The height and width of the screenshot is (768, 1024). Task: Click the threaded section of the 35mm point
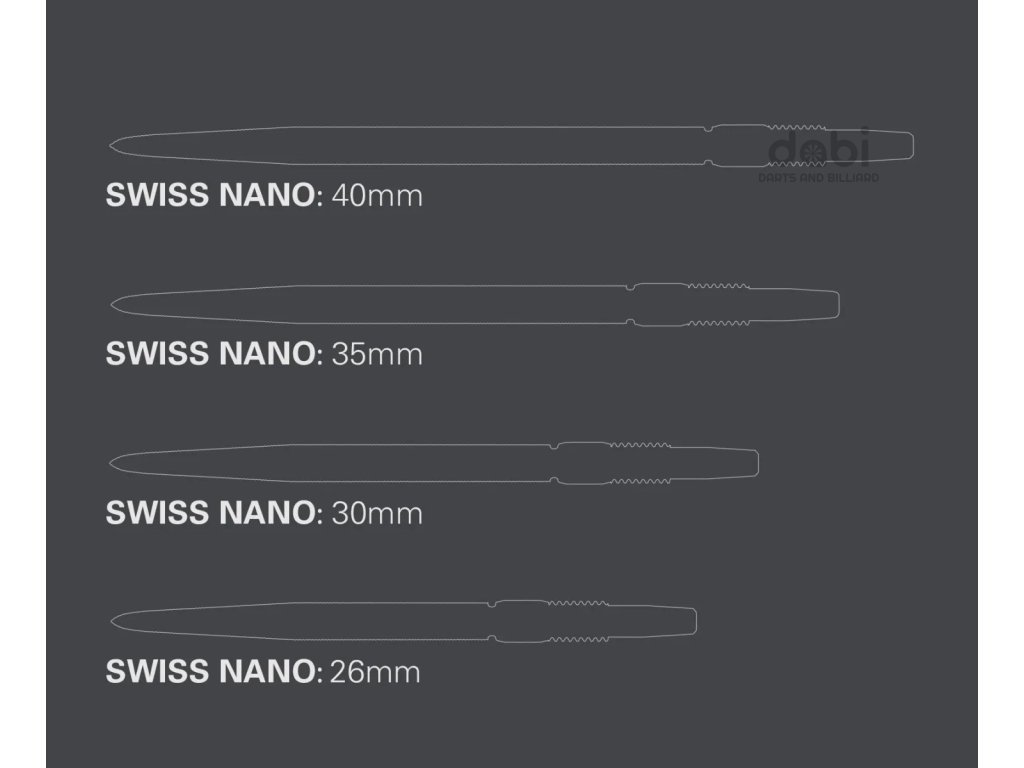click(x=719, y=304)
